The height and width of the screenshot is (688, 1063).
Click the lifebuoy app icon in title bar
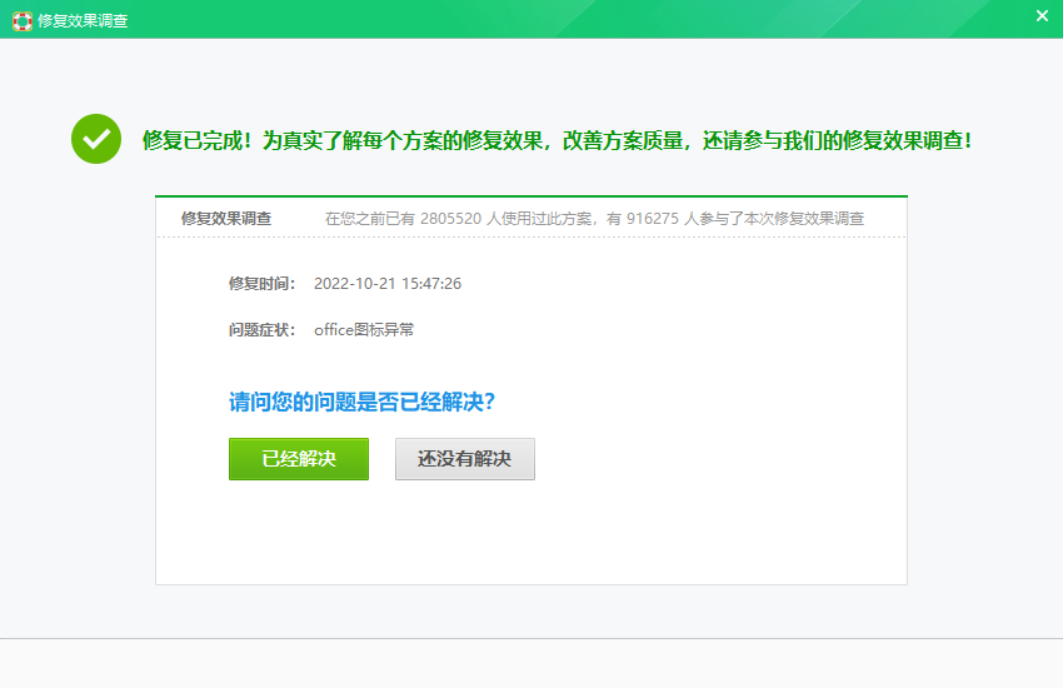click(22, 21)
